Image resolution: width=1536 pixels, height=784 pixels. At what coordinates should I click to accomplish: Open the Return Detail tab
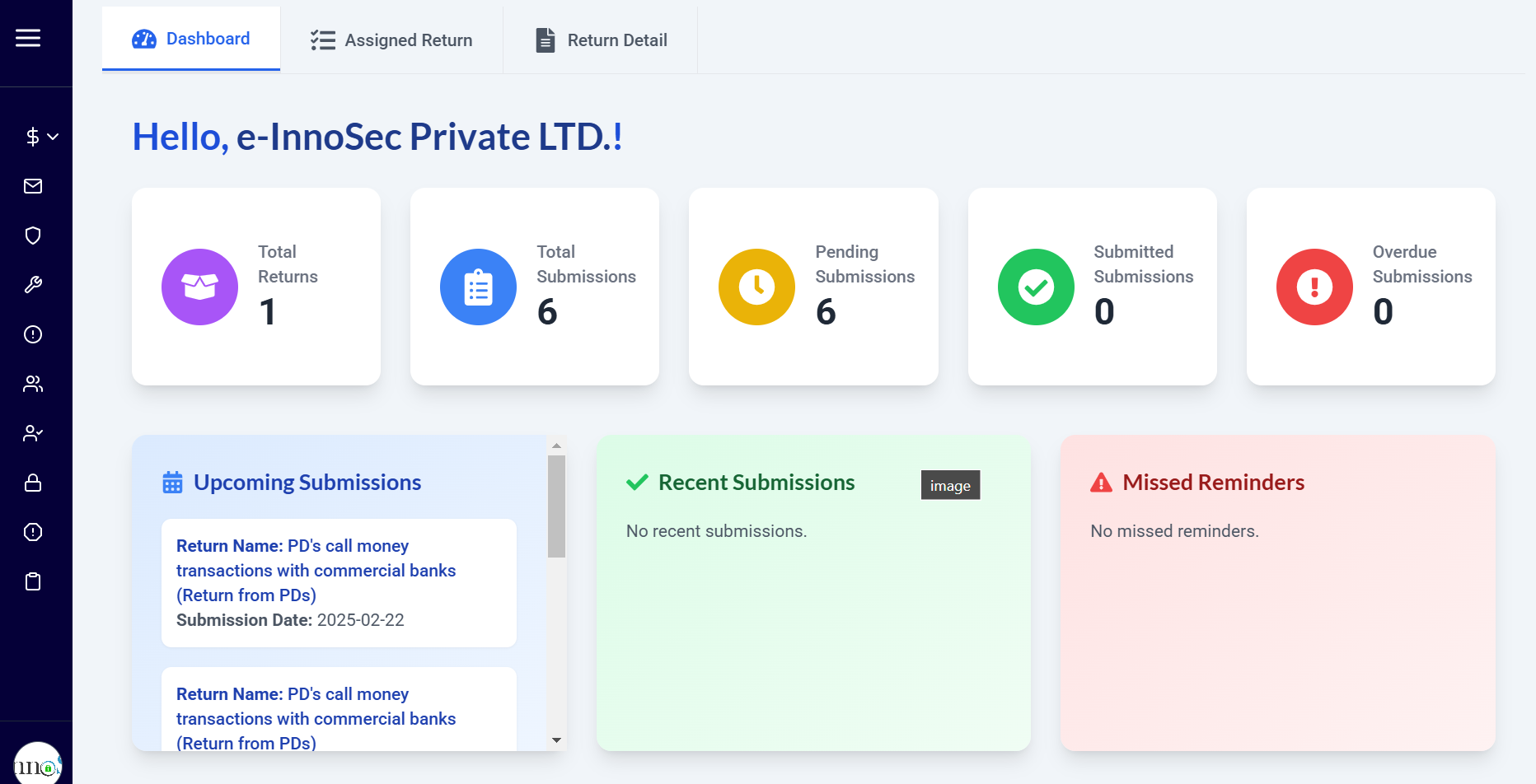point(601,40)
